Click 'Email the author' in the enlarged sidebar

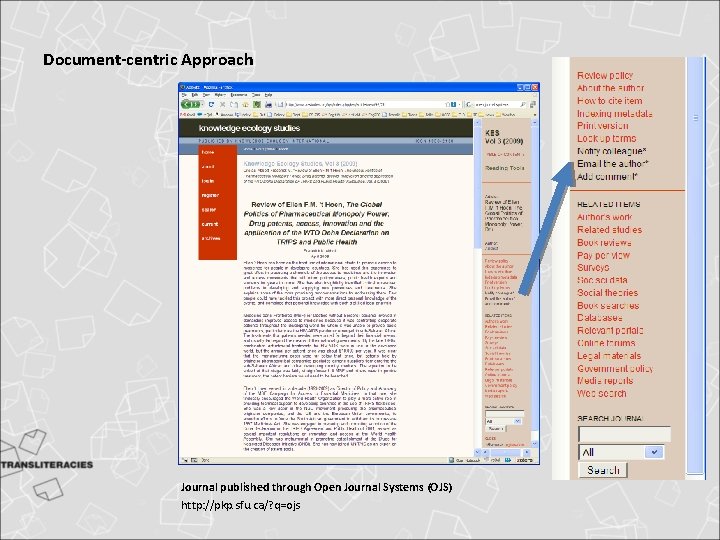tap(613, 163)
